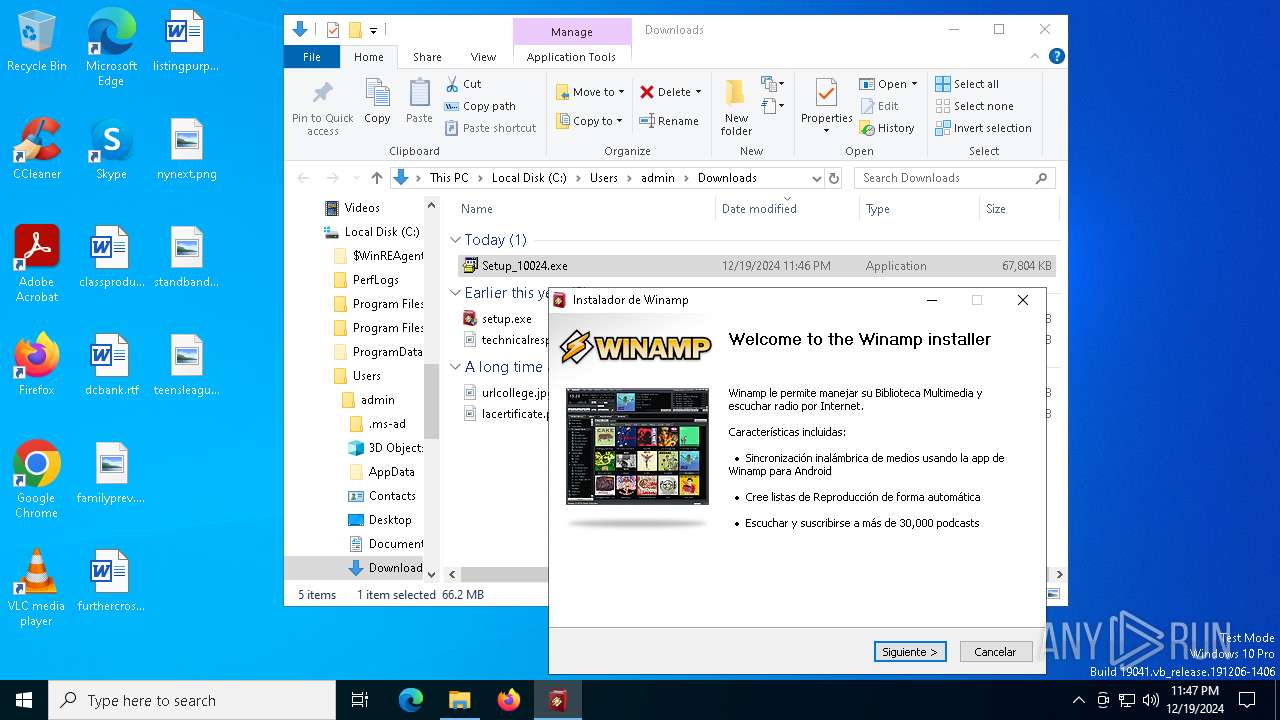Click the Siguiente button in installer

(x=909, y=652)
